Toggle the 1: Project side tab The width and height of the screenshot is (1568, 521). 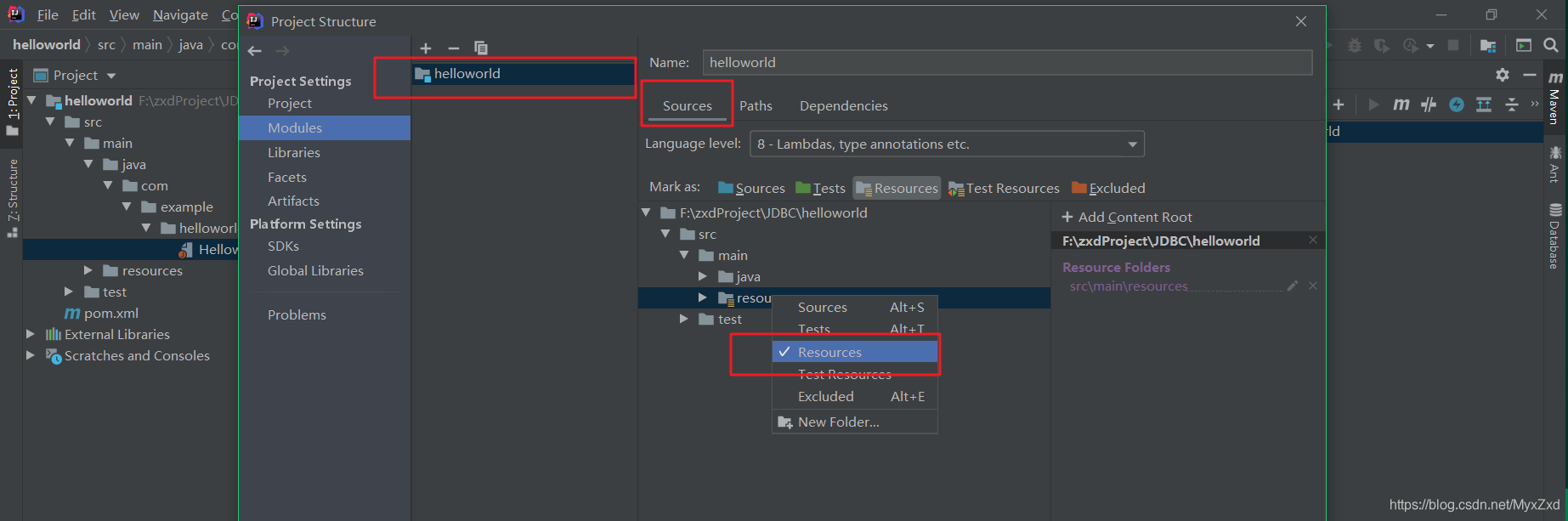12,101
